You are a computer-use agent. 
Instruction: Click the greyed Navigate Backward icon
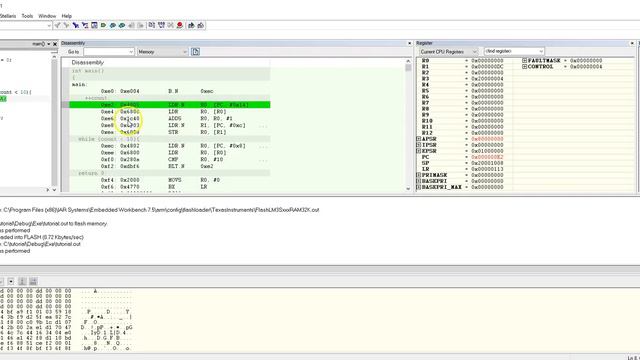pos(131,25)
